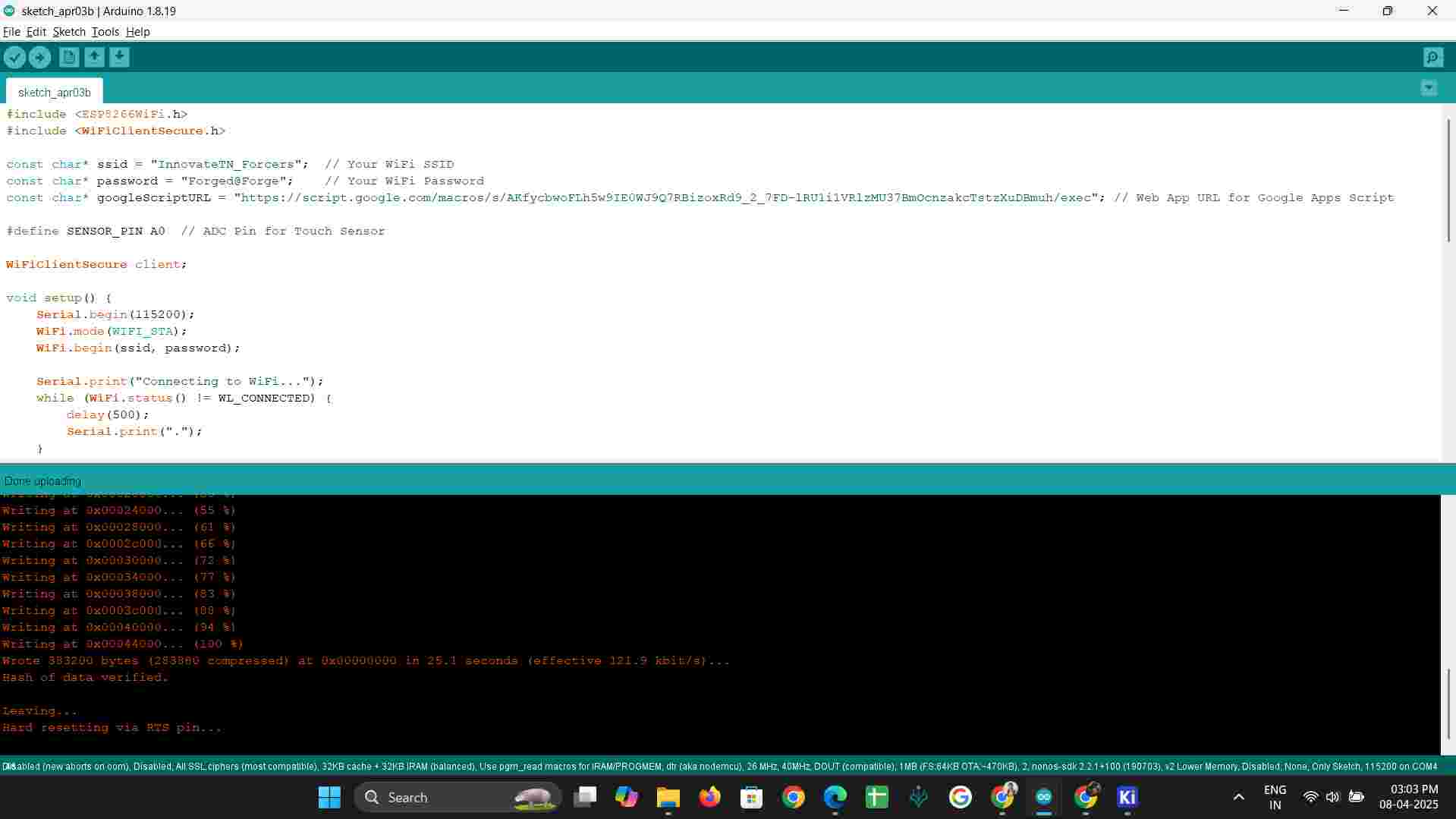Click the code editor vertical scrollbar
1456x819 pixels.
click(1448, 181)
